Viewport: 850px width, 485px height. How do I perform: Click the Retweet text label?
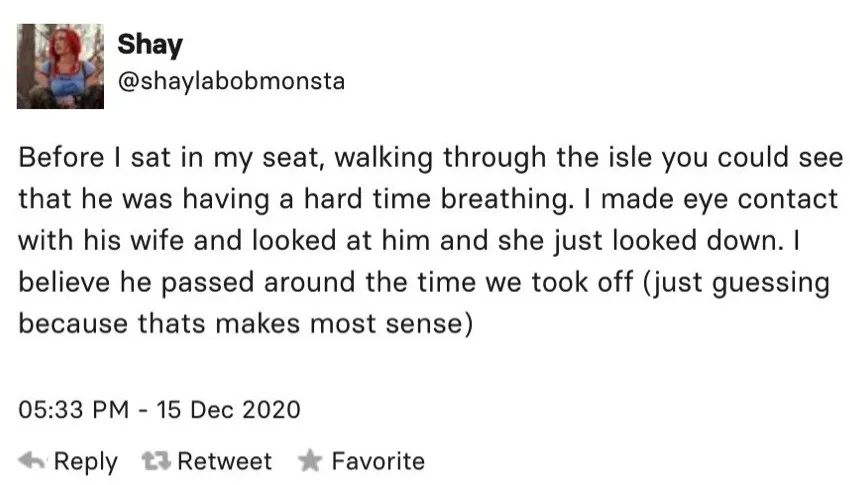(x=225, y=461)
